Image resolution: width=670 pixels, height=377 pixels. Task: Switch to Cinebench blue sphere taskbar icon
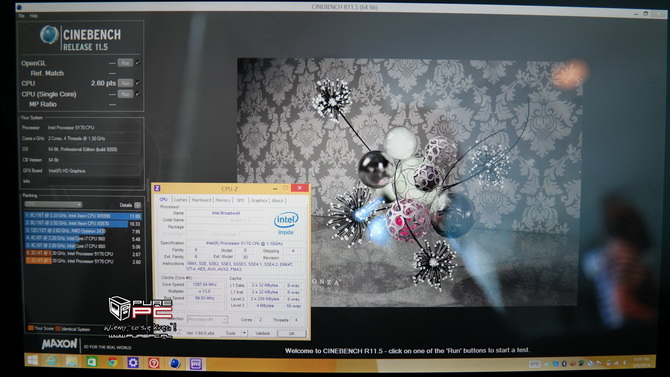[x=175, y=364]
